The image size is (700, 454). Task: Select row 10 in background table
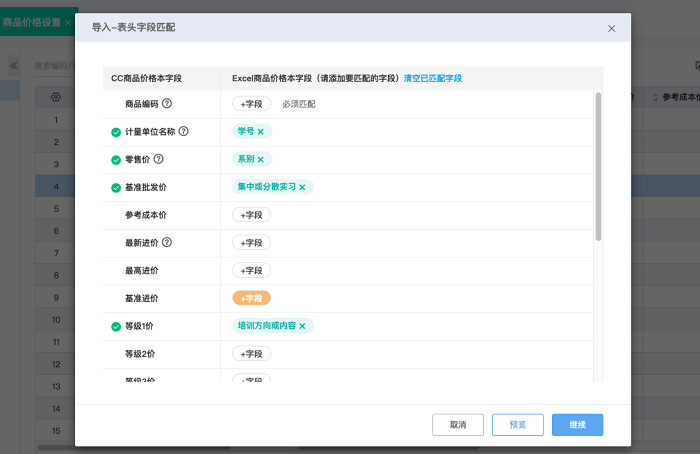point(56,320)
